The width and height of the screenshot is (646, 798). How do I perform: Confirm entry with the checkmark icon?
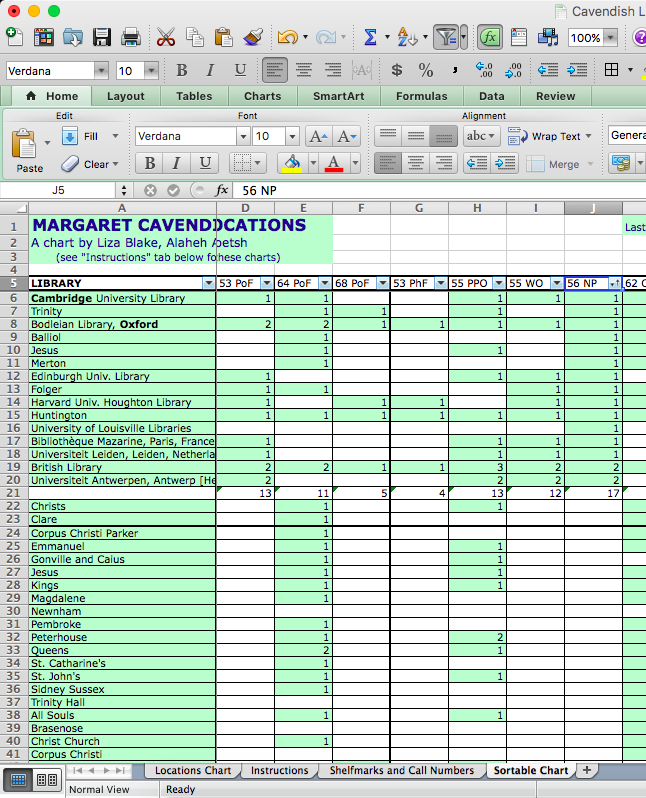174,190
